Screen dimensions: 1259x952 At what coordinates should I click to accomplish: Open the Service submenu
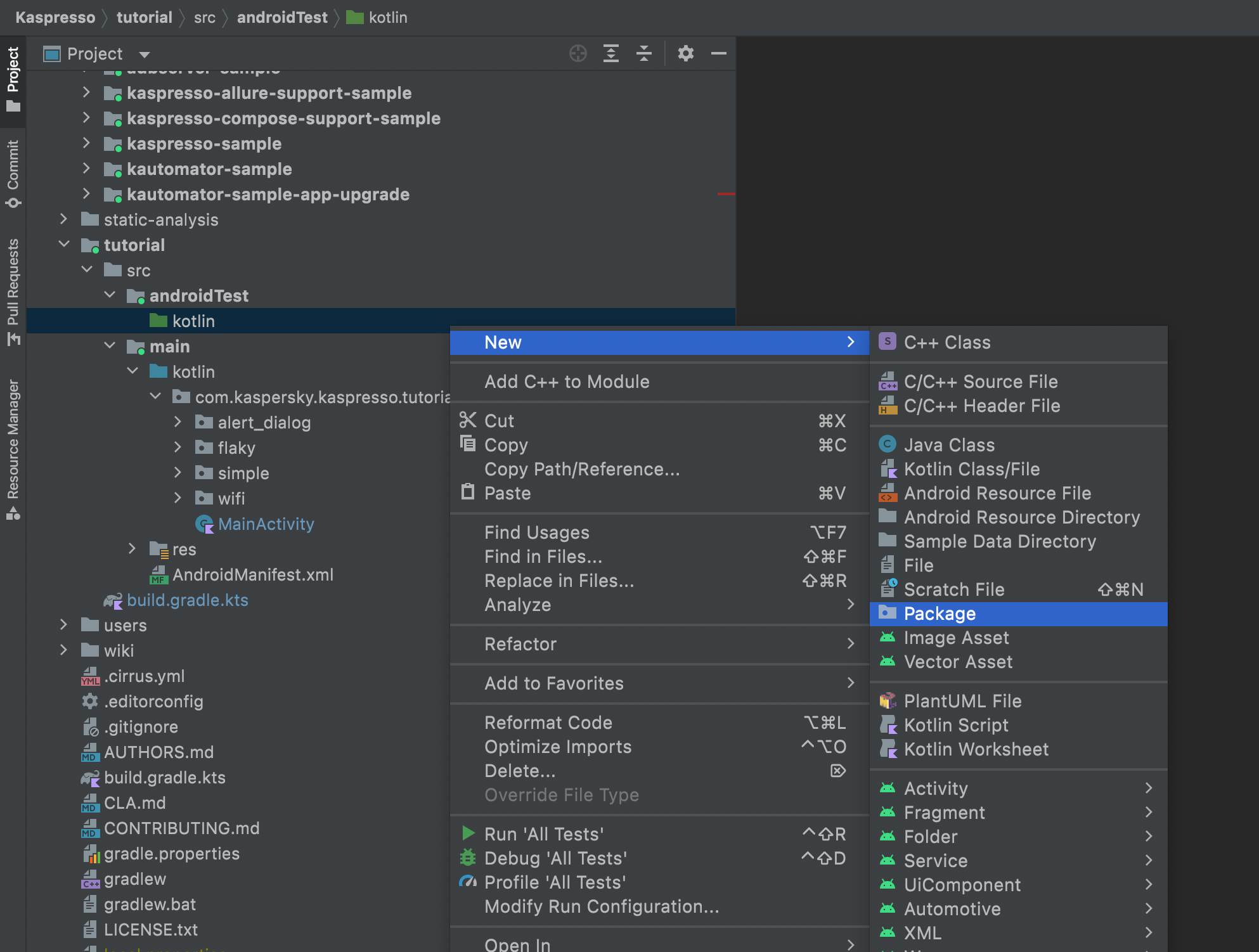tap(1019, 861)
